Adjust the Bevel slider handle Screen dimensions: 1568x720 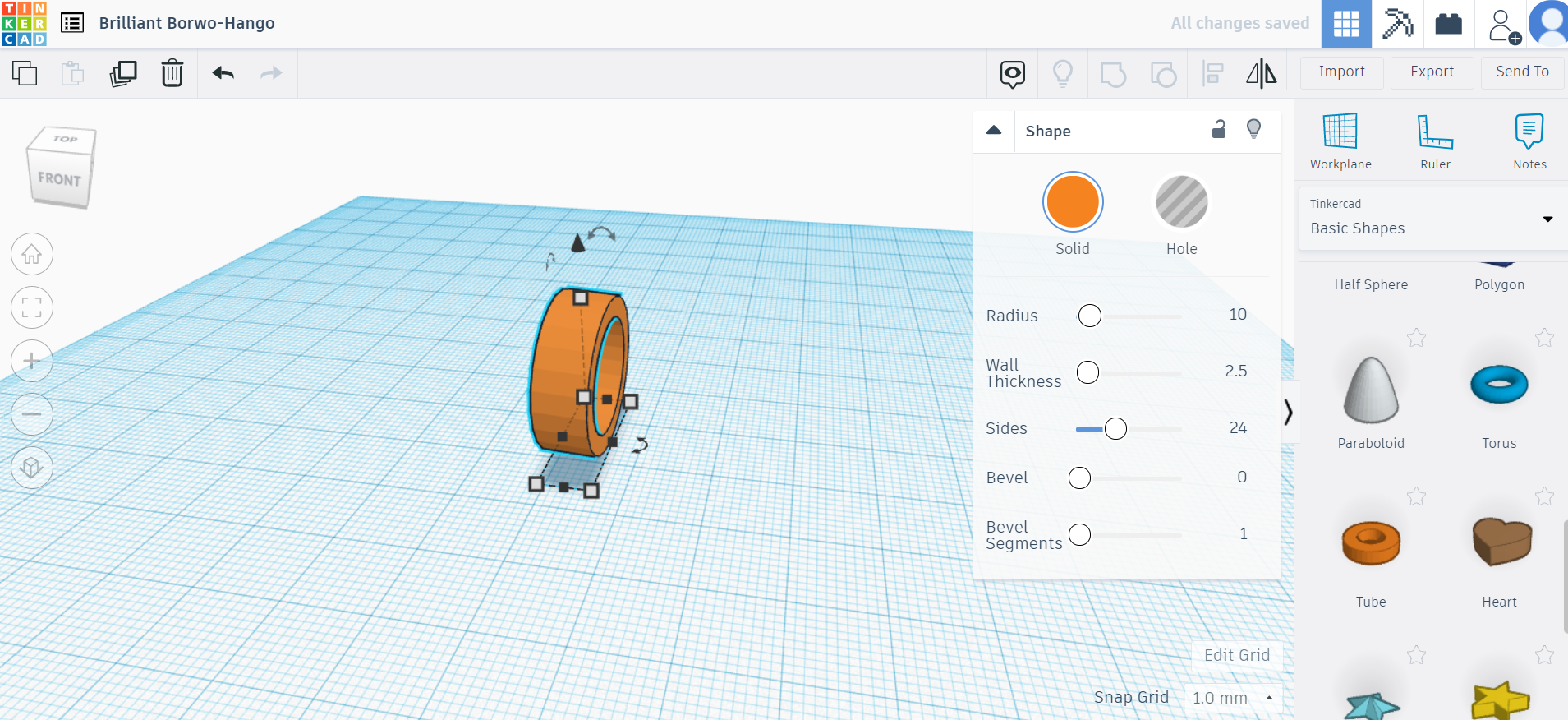point(1079,478)
